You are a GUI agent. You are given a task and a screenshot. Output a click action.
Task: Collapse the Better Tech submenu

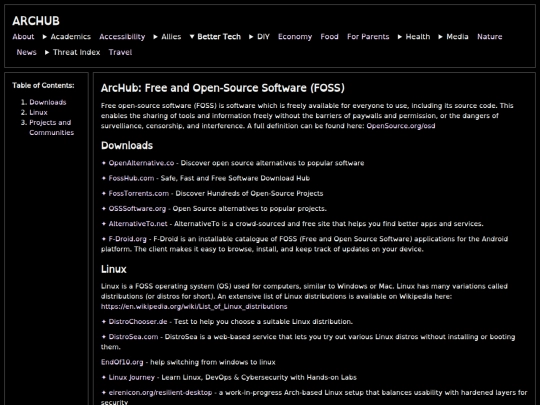click(215, 37)
